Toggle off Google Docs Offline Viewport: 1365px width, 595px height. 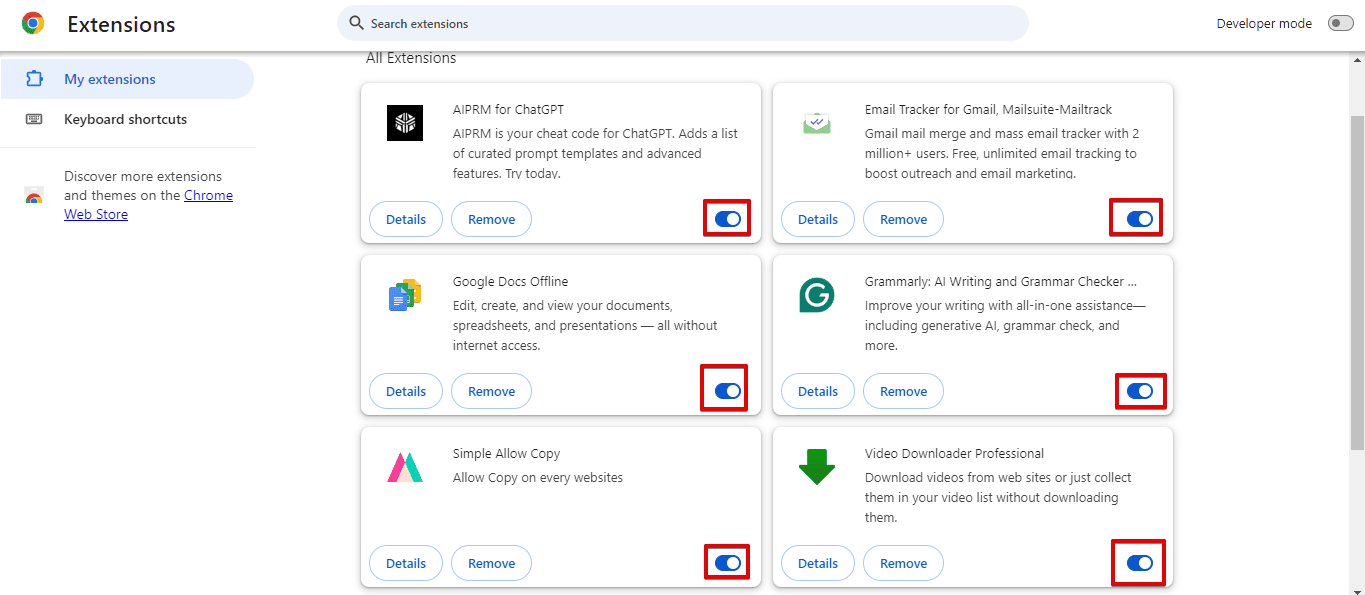(728, 391)
